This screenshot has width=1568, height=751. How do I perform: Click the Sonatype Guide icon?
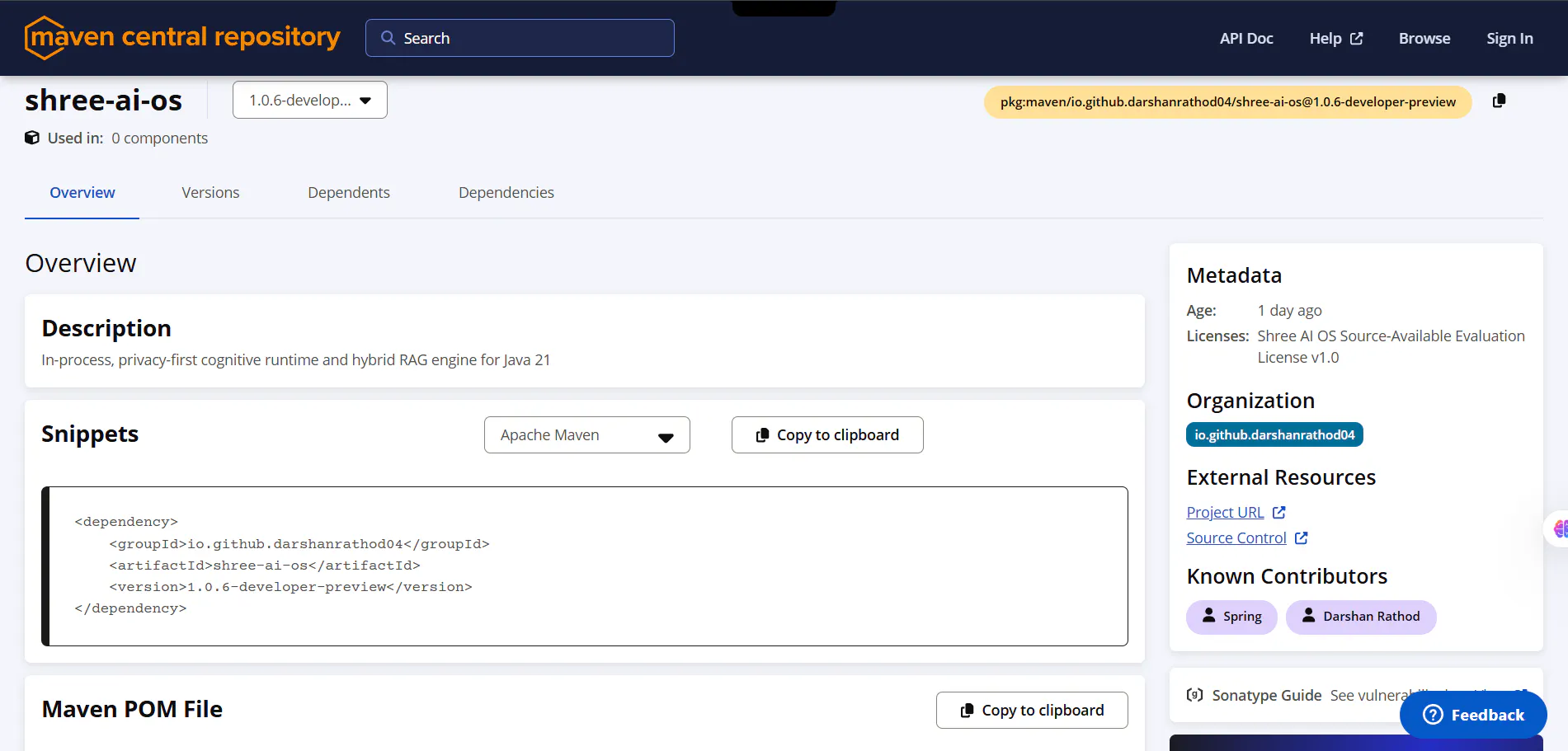pos(1194,695)
